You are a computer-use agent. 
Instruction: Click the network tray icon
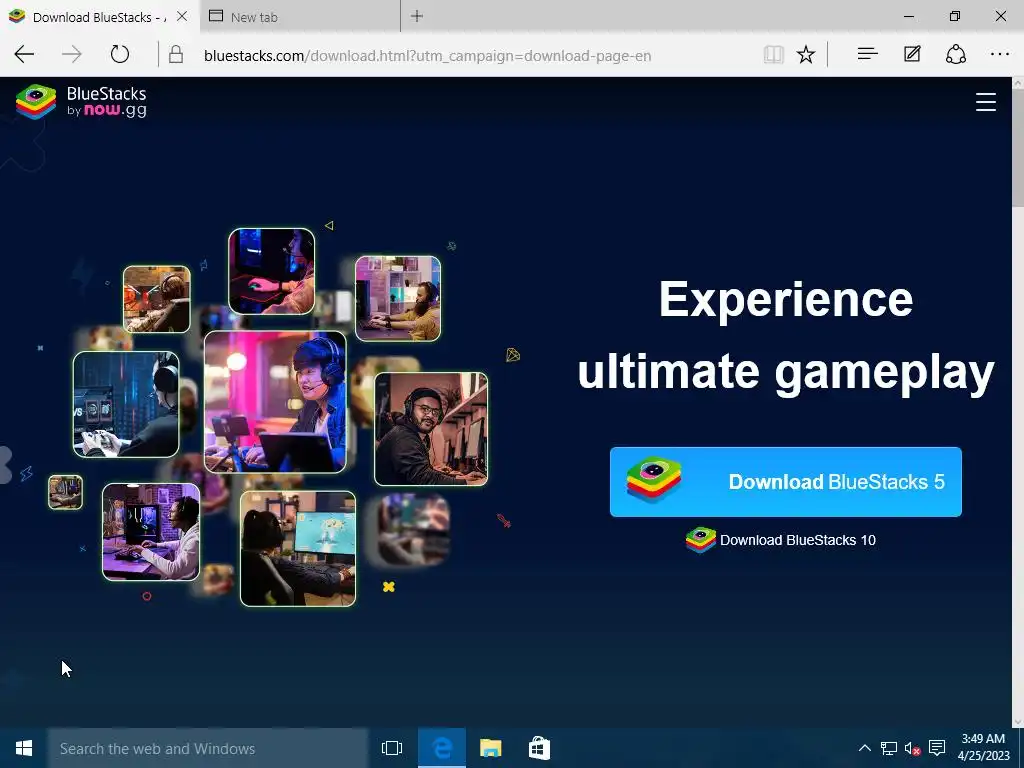point(888,748)
